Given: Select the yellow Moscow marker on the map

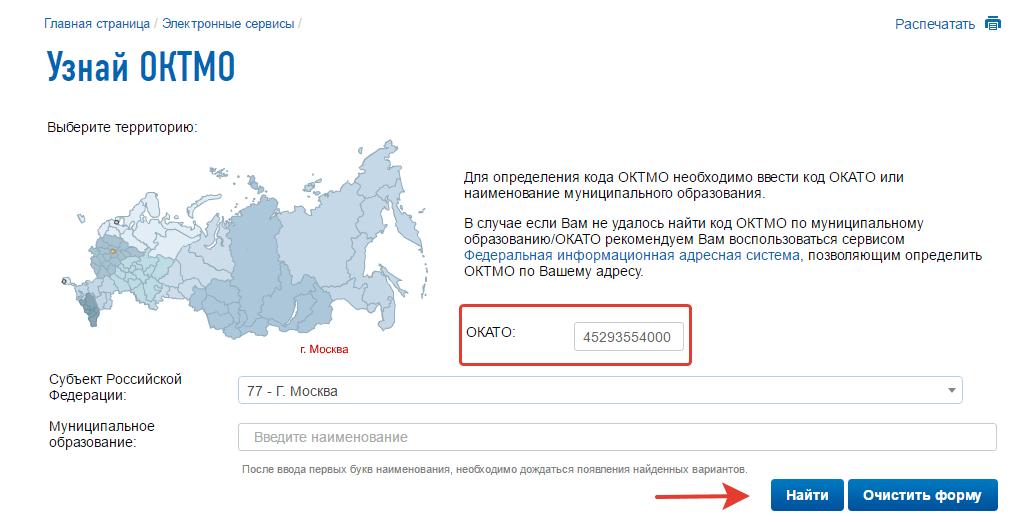Looking at the screenshot, I should pos(113,253).
